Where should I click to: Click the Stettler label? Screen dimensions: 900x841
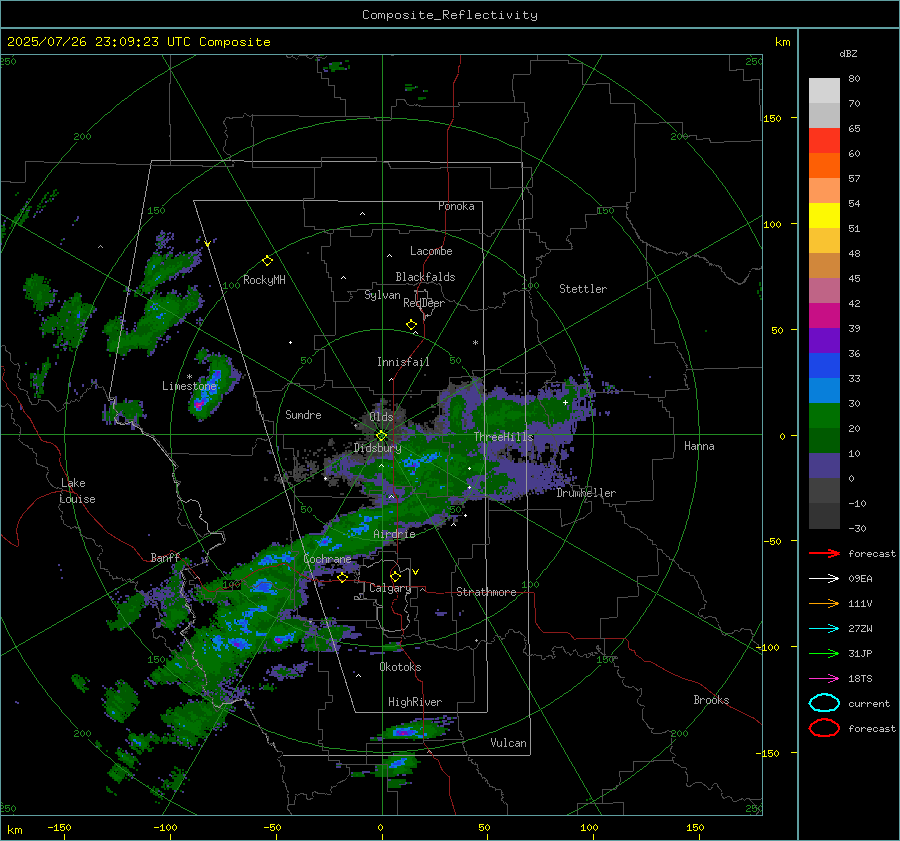[583, 289]
